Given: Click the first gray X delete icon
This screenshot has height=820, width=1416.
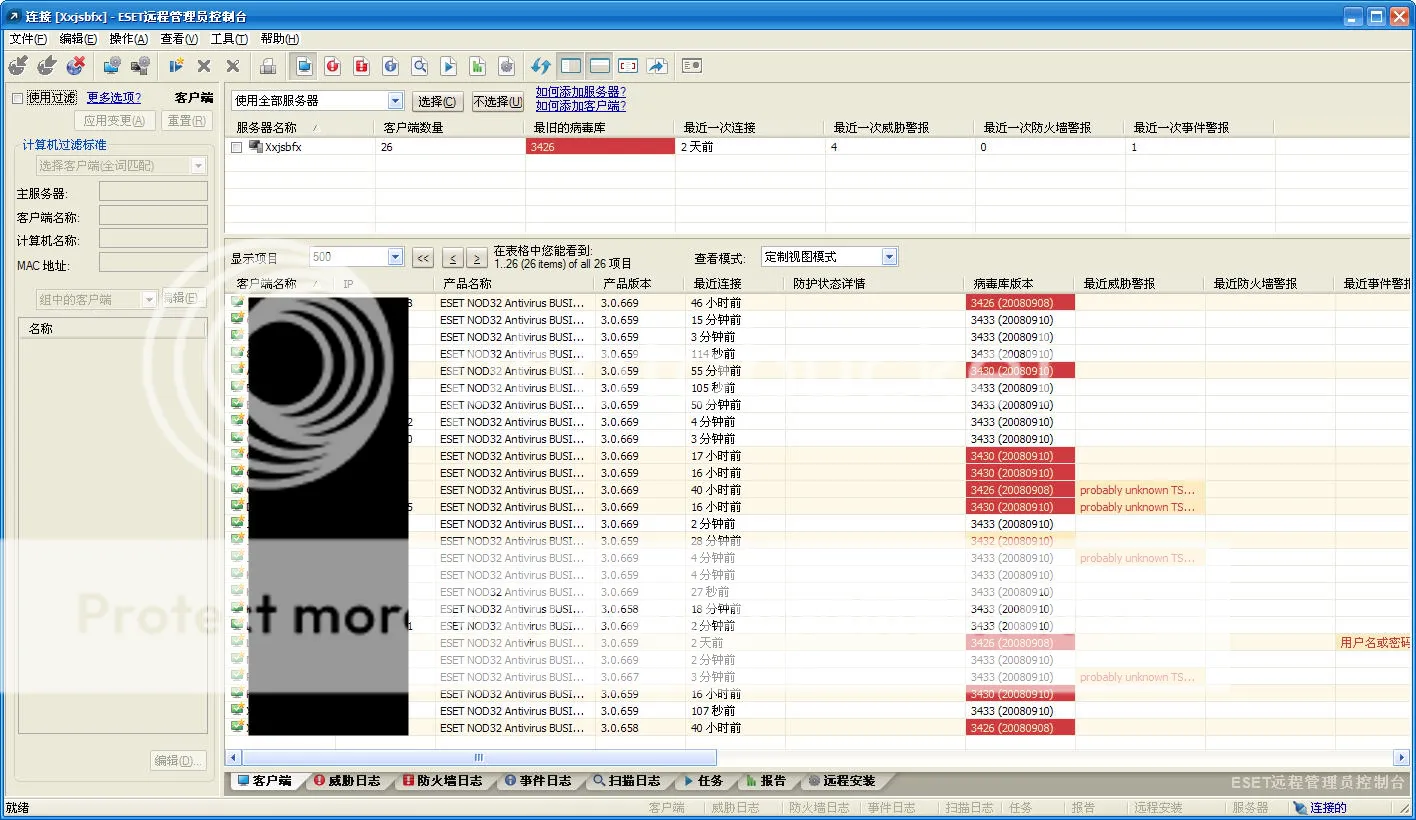Looking at the screenshot, I should click(204, 66).
